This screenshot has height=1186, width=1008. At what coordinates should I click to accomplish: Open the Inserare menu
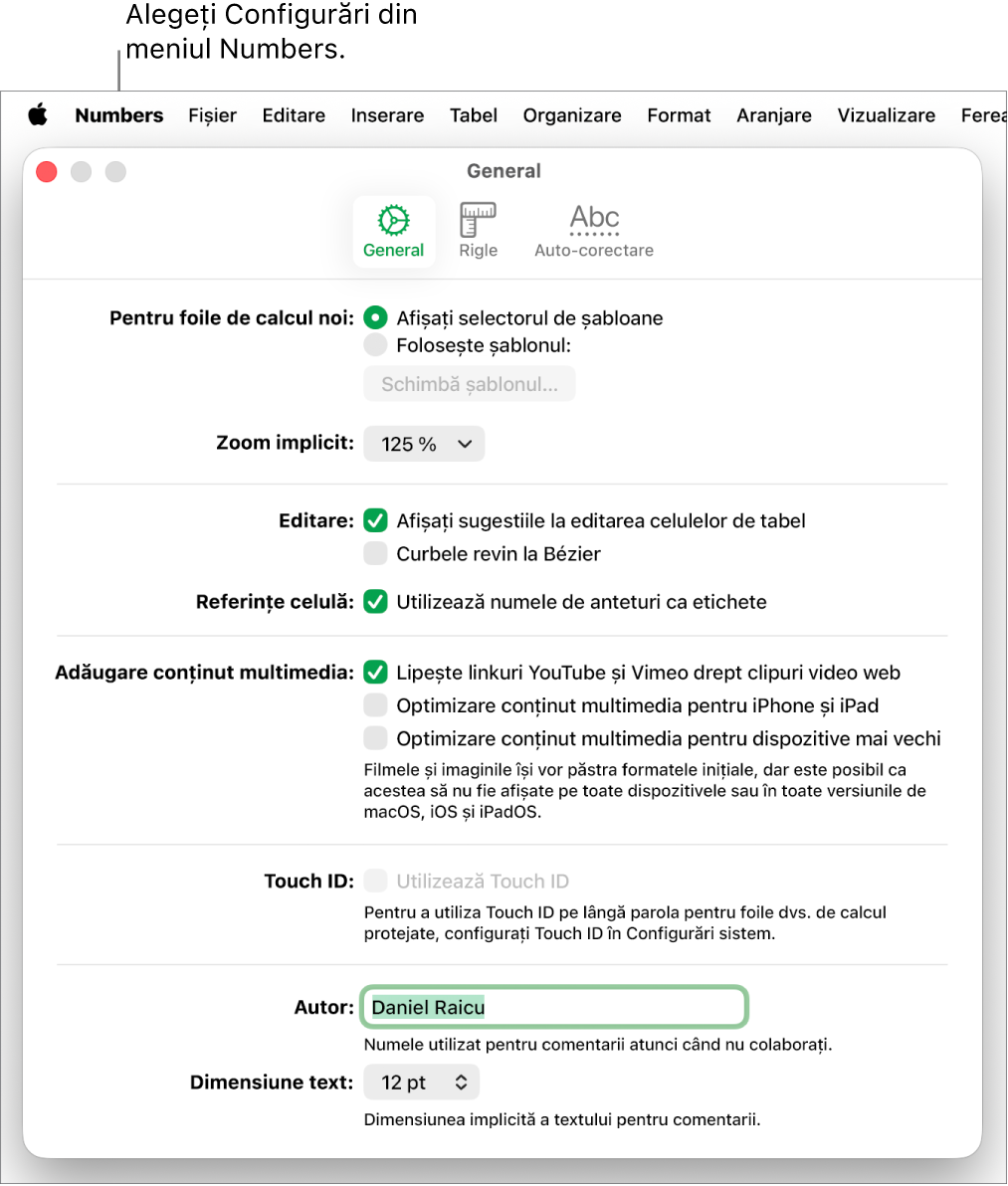[x=387, y=115]
